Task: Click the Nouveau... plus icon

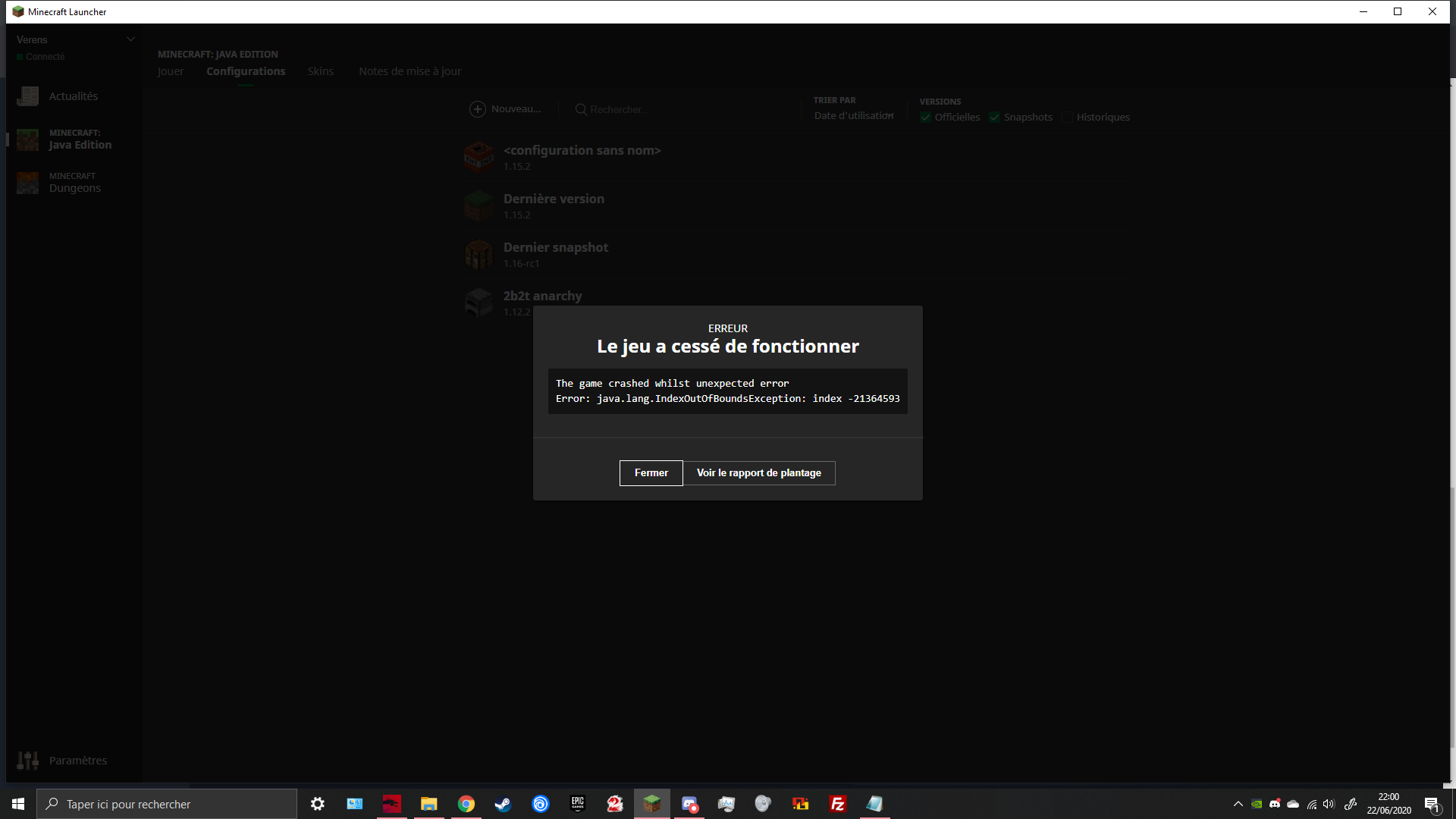Action: pos(478,109)
